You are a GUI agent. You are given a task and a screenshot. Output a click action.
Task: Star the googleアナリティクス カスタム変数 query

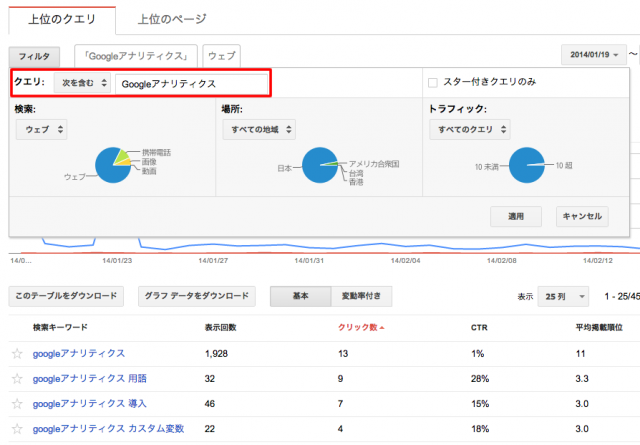tap(17, 429)
